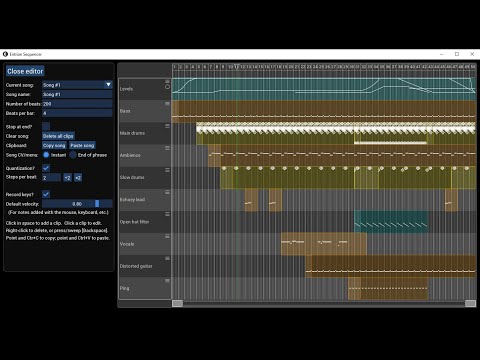
Task: Double steps per beat with ×2 button
Action: 78,178
